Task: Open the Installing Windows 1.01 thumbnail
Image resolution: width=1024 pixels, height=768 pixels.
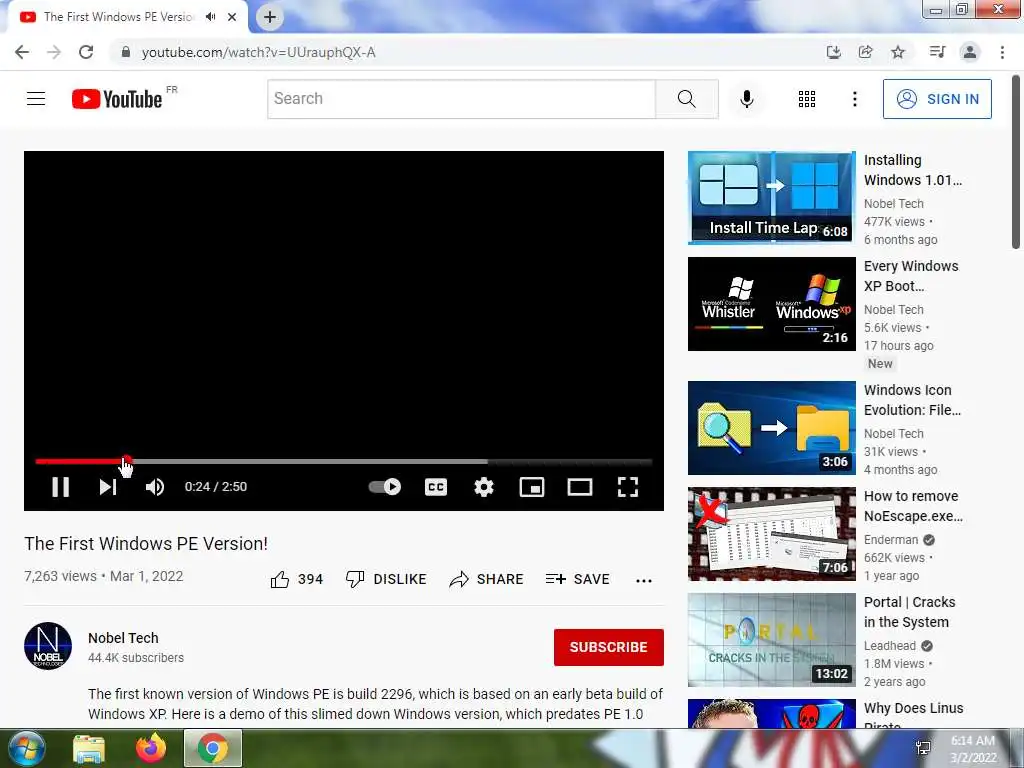Action: point(771,198)
